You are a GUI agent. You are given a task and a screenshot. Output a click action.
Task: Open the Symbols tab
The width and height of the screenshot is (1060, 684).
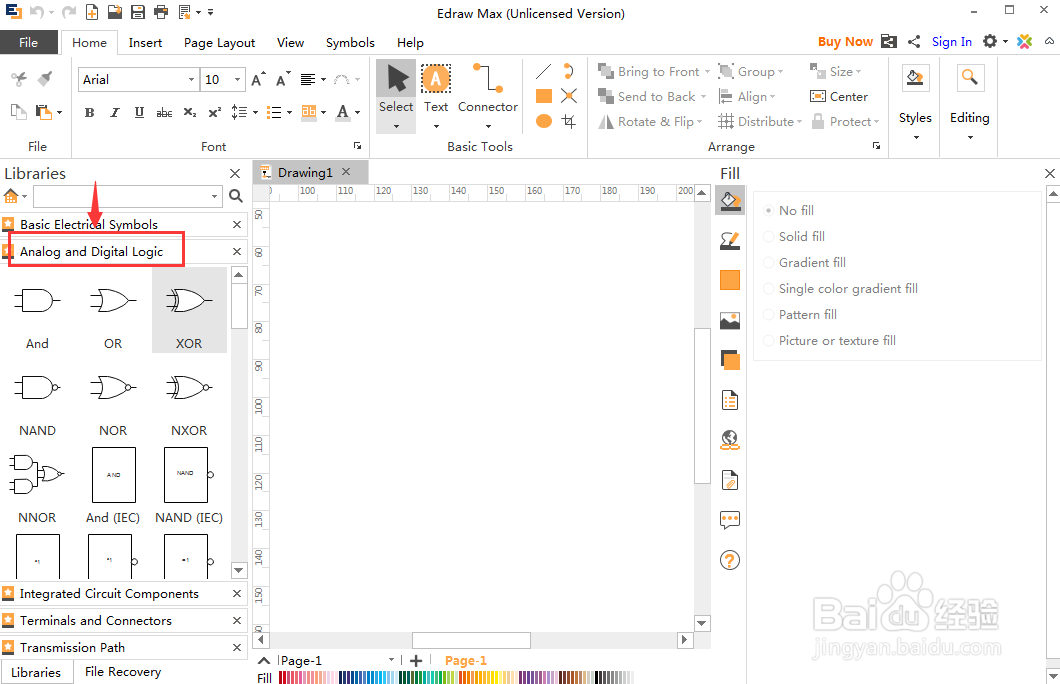pos(350,43)
